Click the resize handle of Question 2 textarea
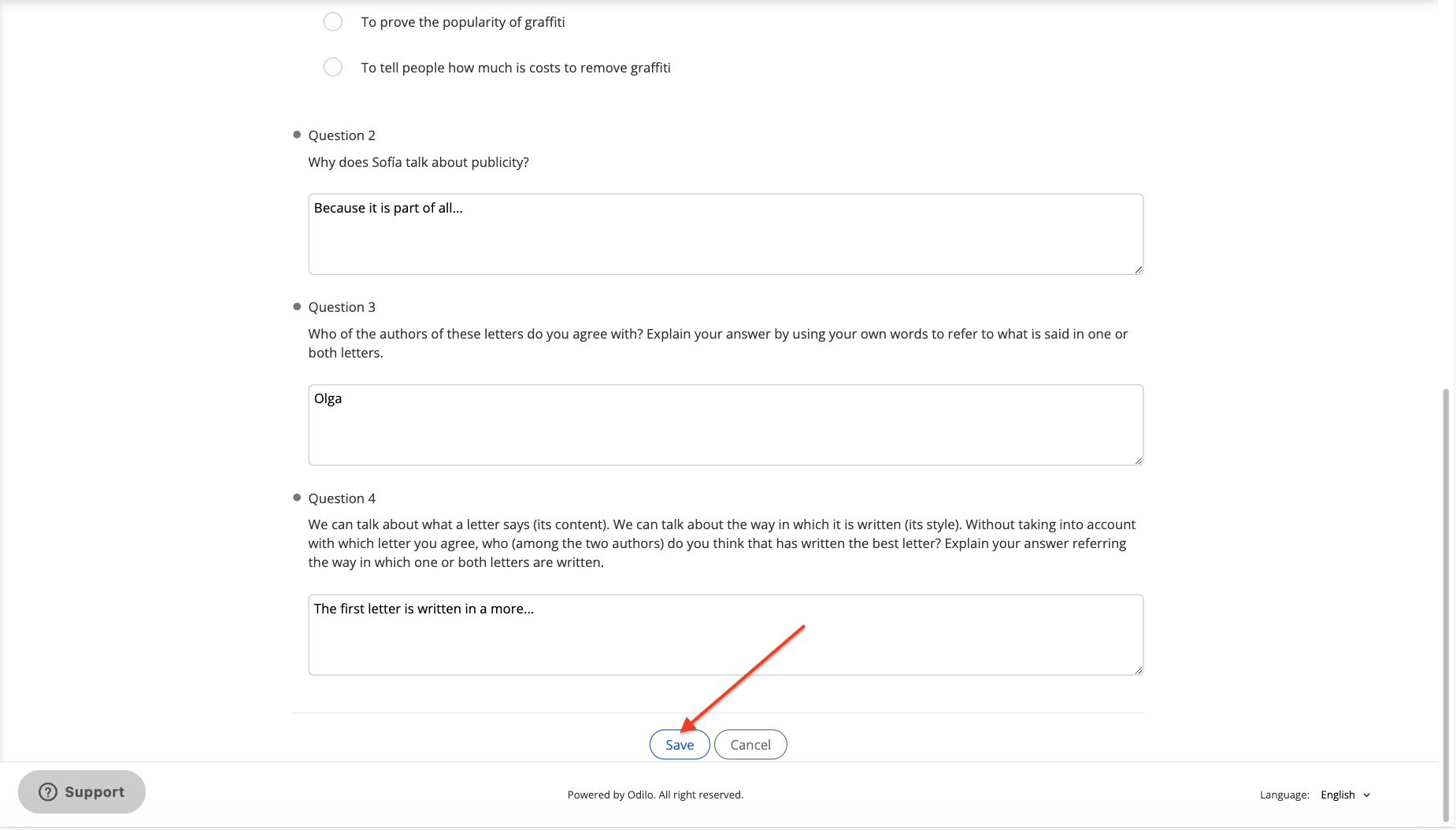The image size is (1456, 830). click(1138, 269)
